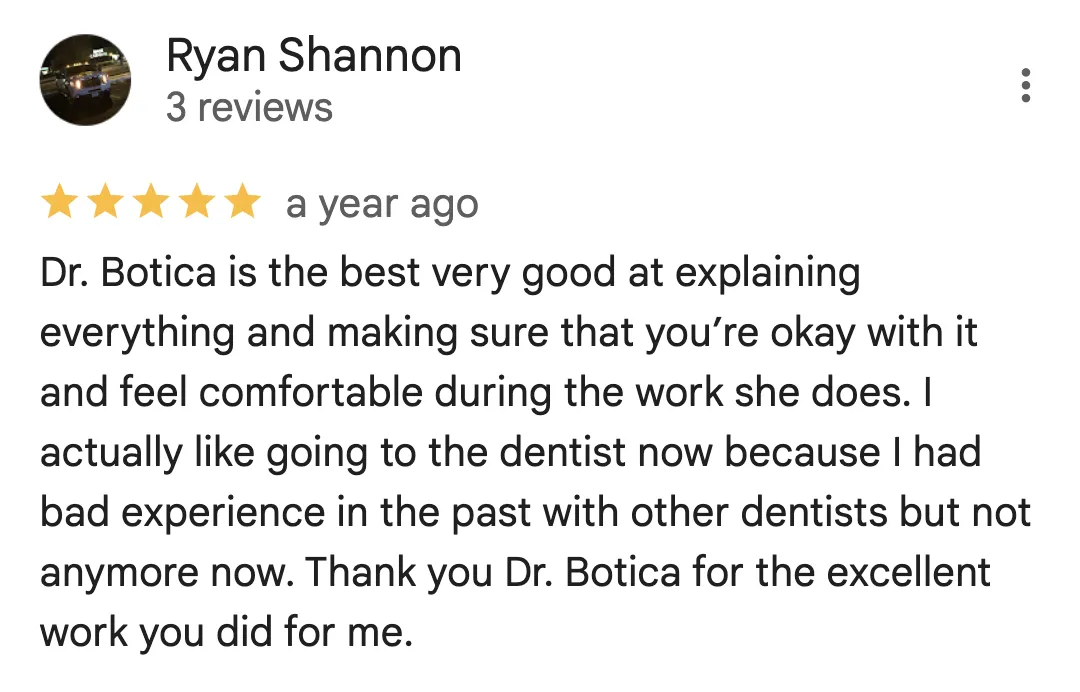The image size is (1080, 692).
Task: Open the three-dot more options menu
Action: tap(1026, 85)
